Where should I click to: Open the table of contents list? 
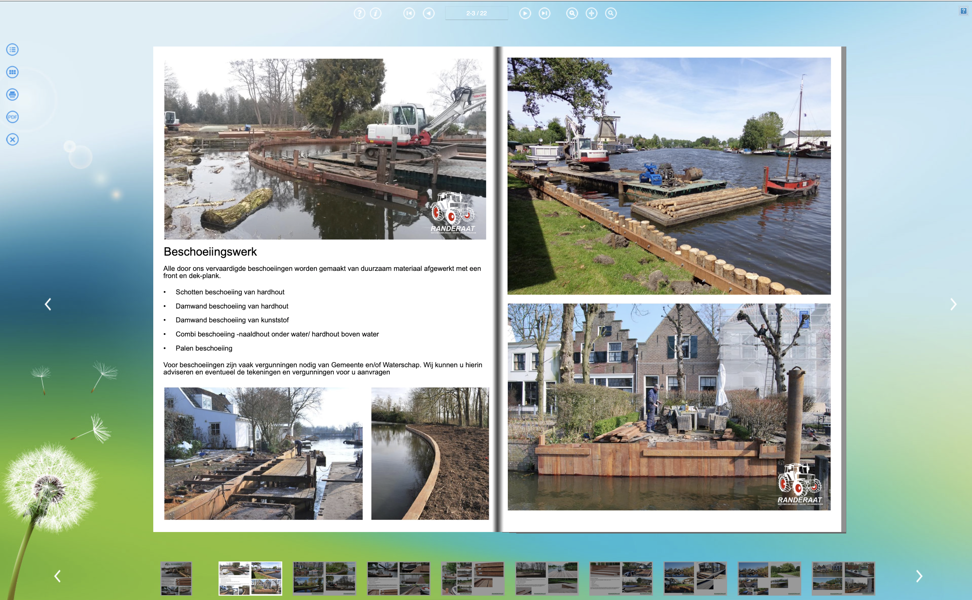tap(11, 48)
